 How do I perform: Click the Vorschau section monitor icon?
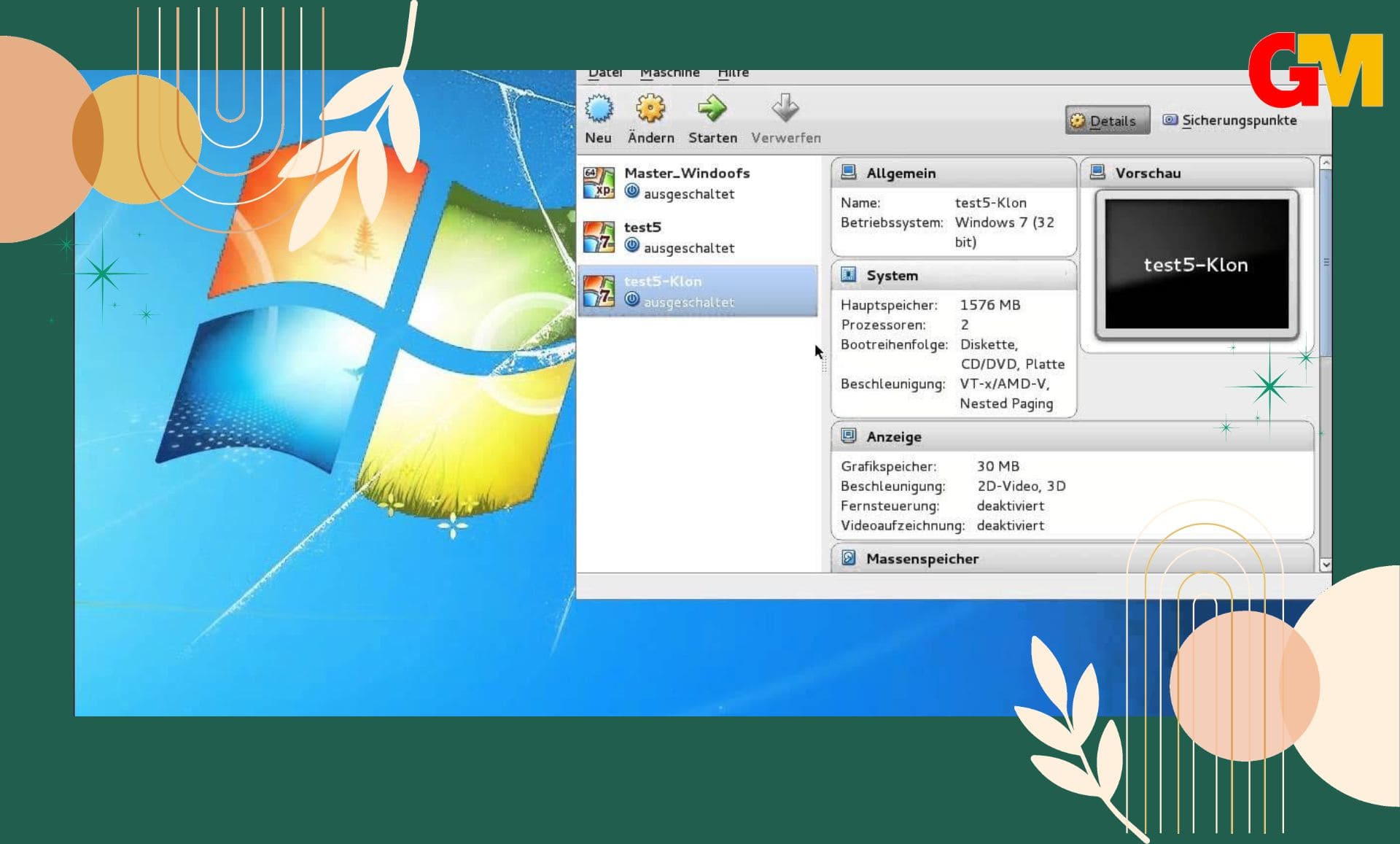point(1097,172)
